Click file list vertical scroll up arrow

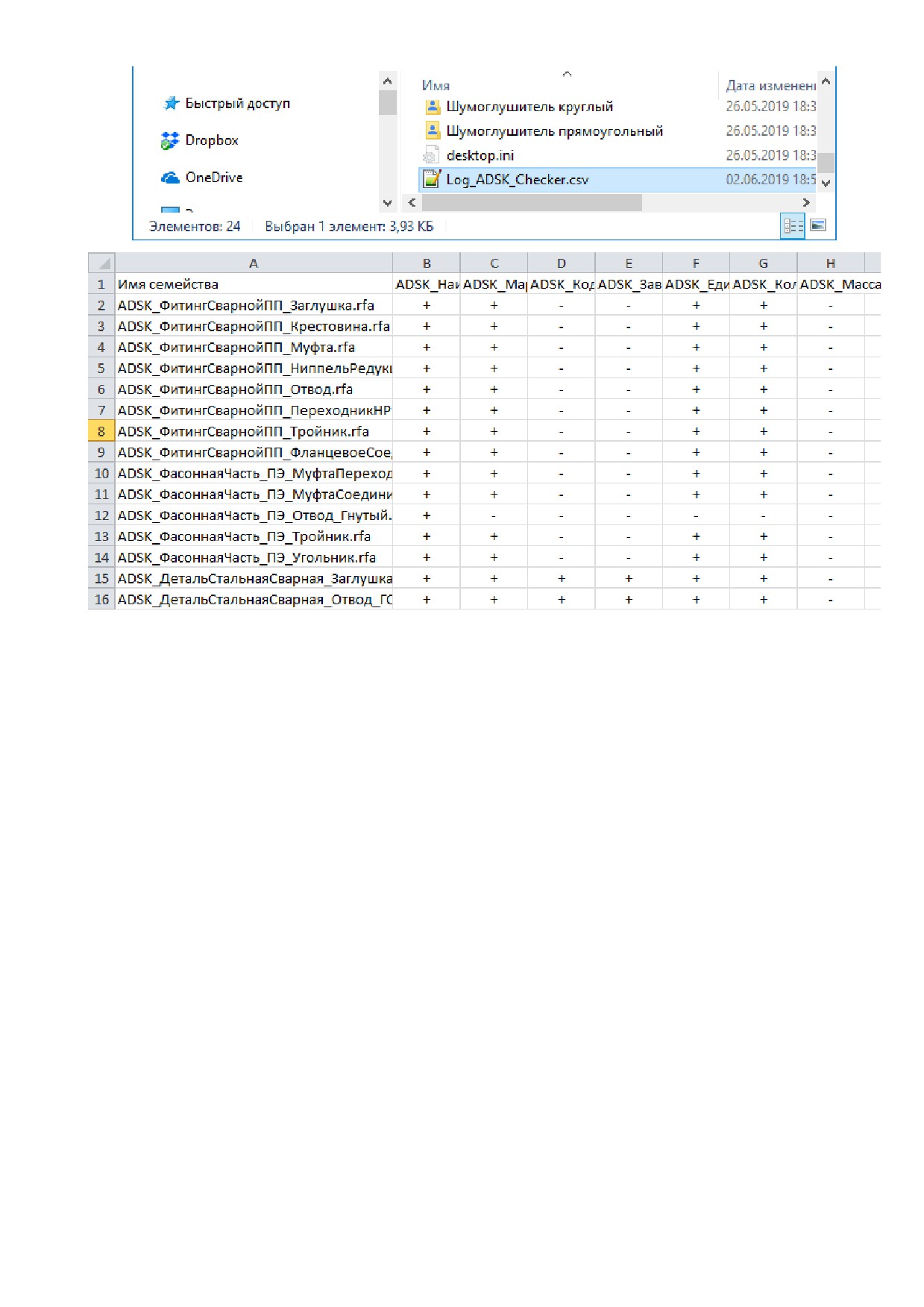[x=826, y=81]
